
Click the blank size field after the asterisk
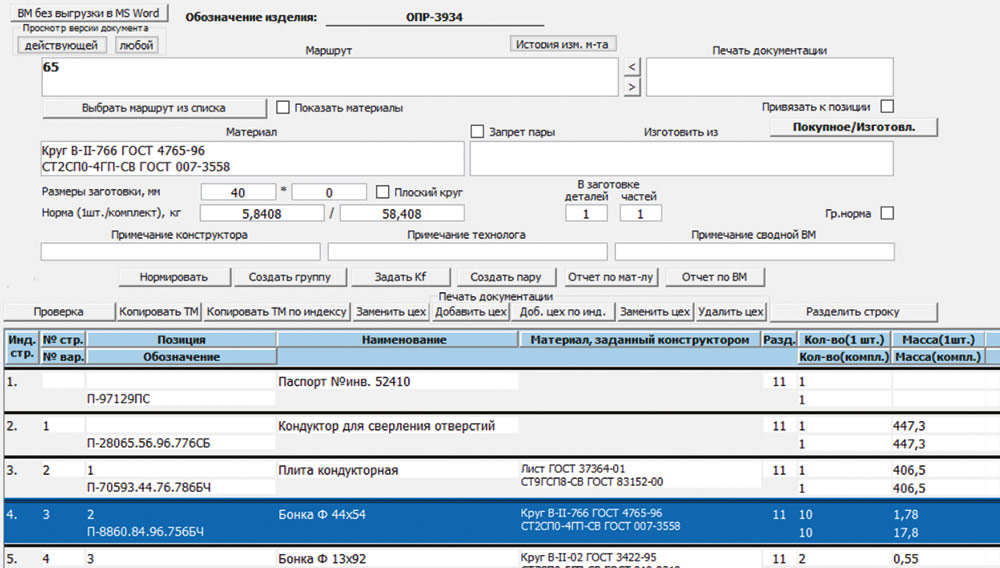pyautogui.click(x=329, y=192)
